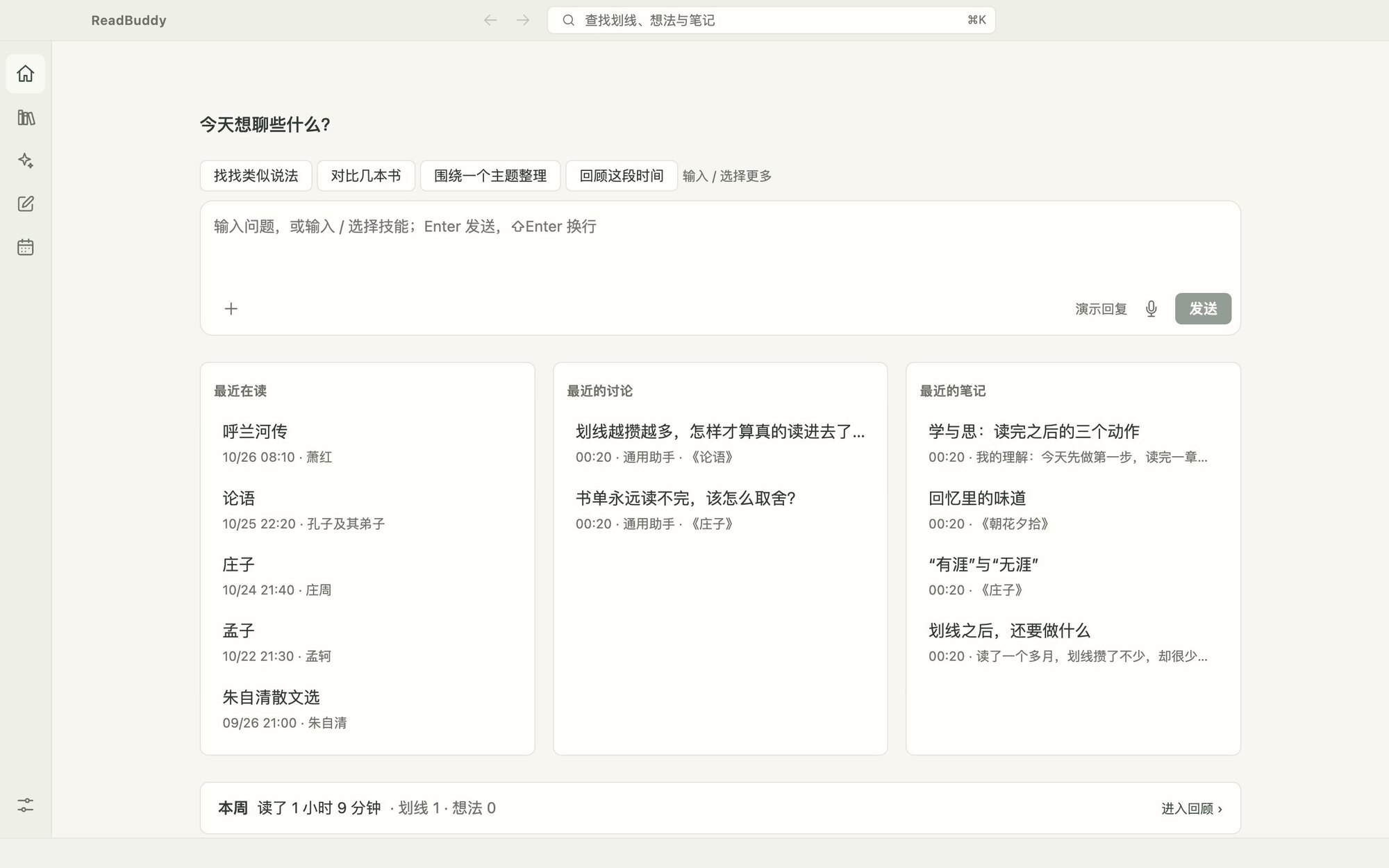
Task: Open the book 论语 in recent reading
Action: point(367,510)
